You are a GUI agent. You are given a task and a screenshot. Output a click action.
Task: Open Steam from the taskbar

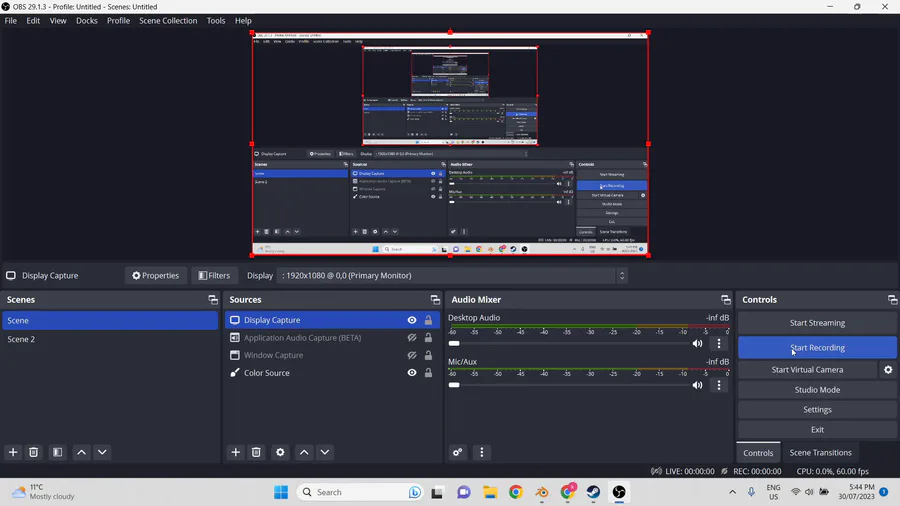593,492
